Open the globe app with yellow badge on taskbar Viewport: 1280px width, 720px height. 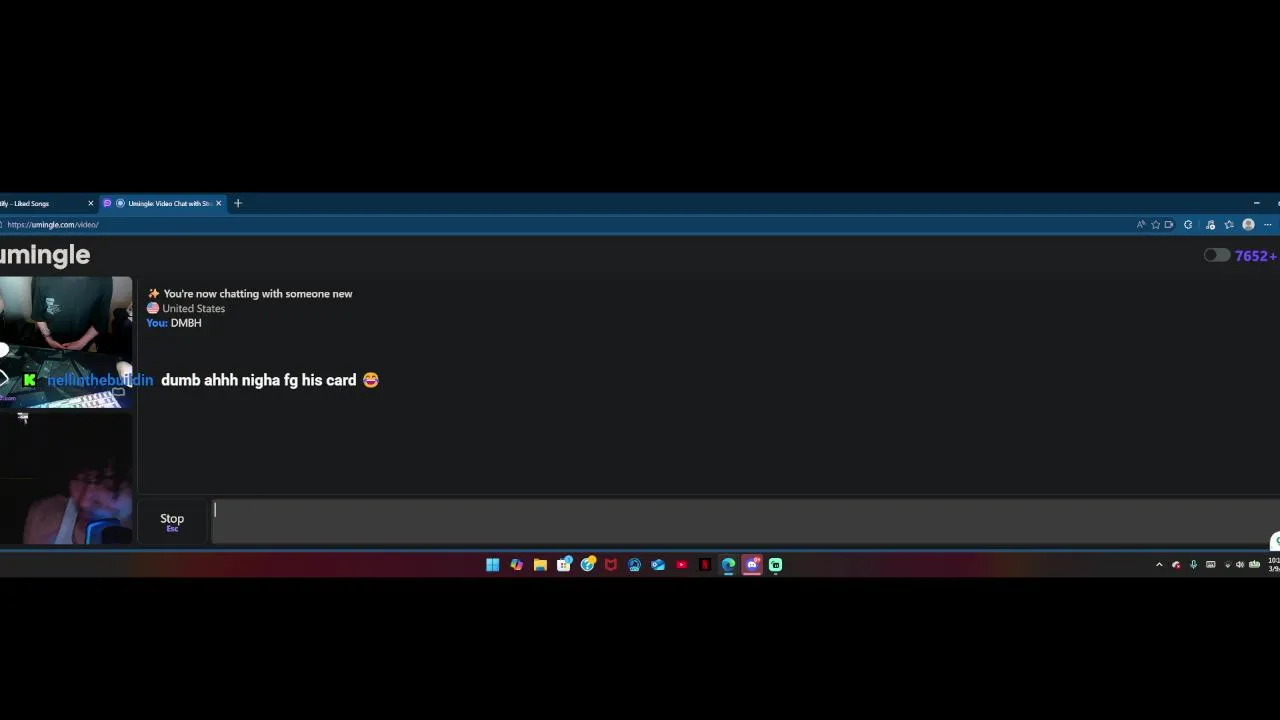pyautogui.click(x=588, y=565)
